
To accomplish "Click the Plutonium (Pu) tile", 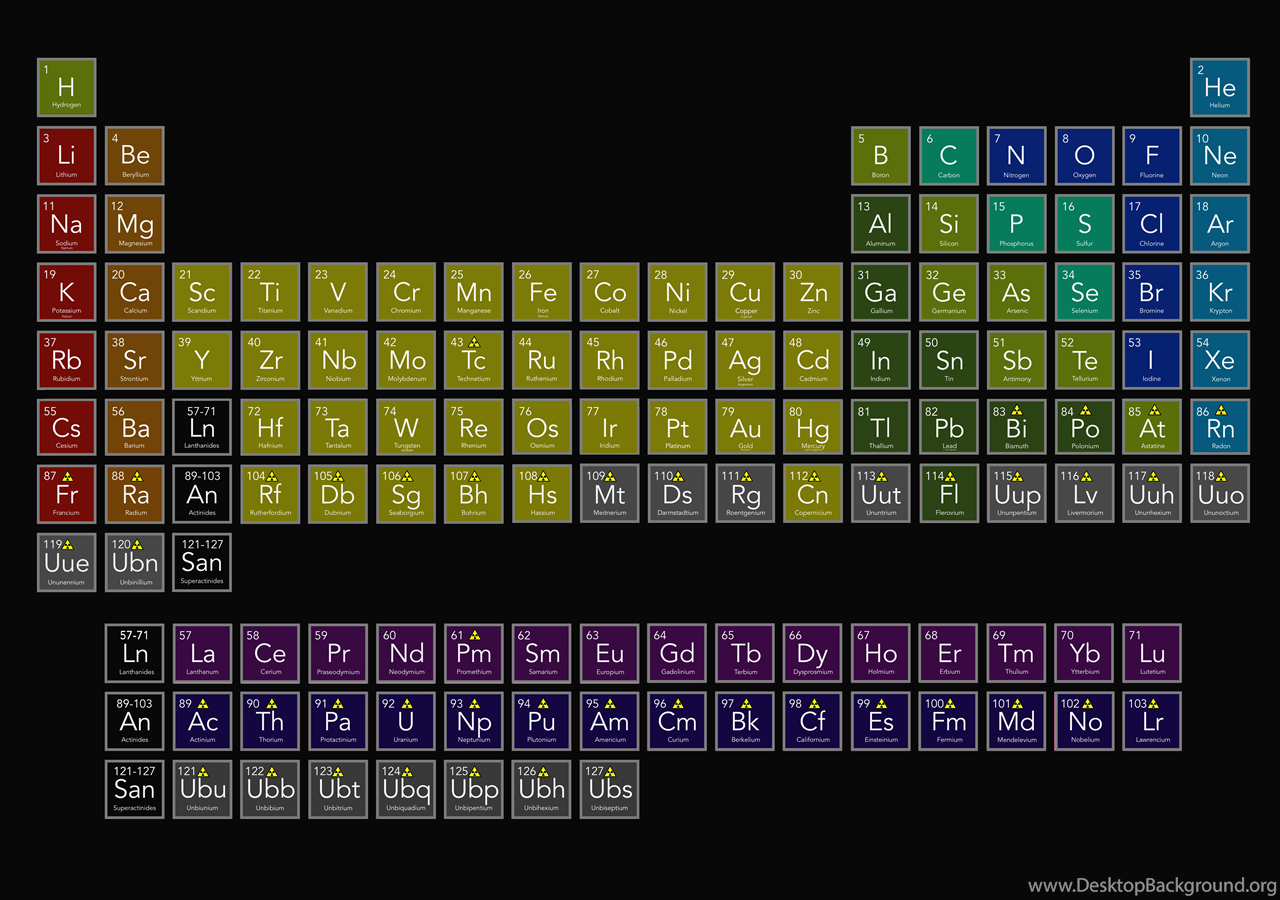I will [x=542, y=721].
